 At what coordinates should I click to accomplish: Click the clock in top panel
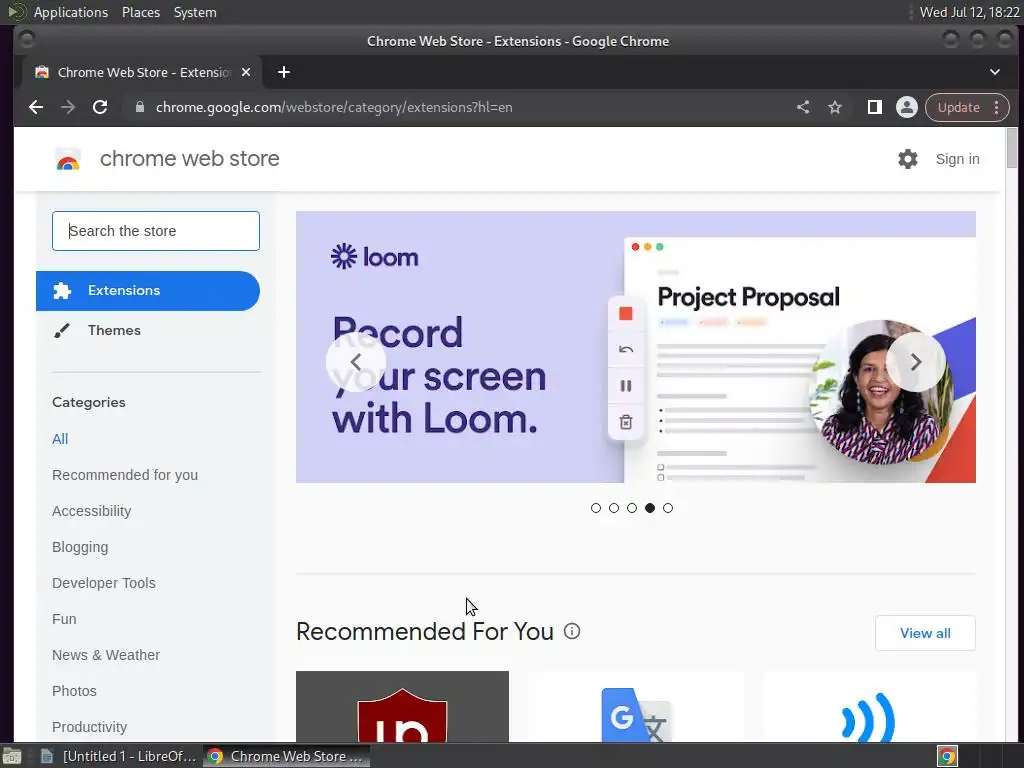click(x=969, y=12)
